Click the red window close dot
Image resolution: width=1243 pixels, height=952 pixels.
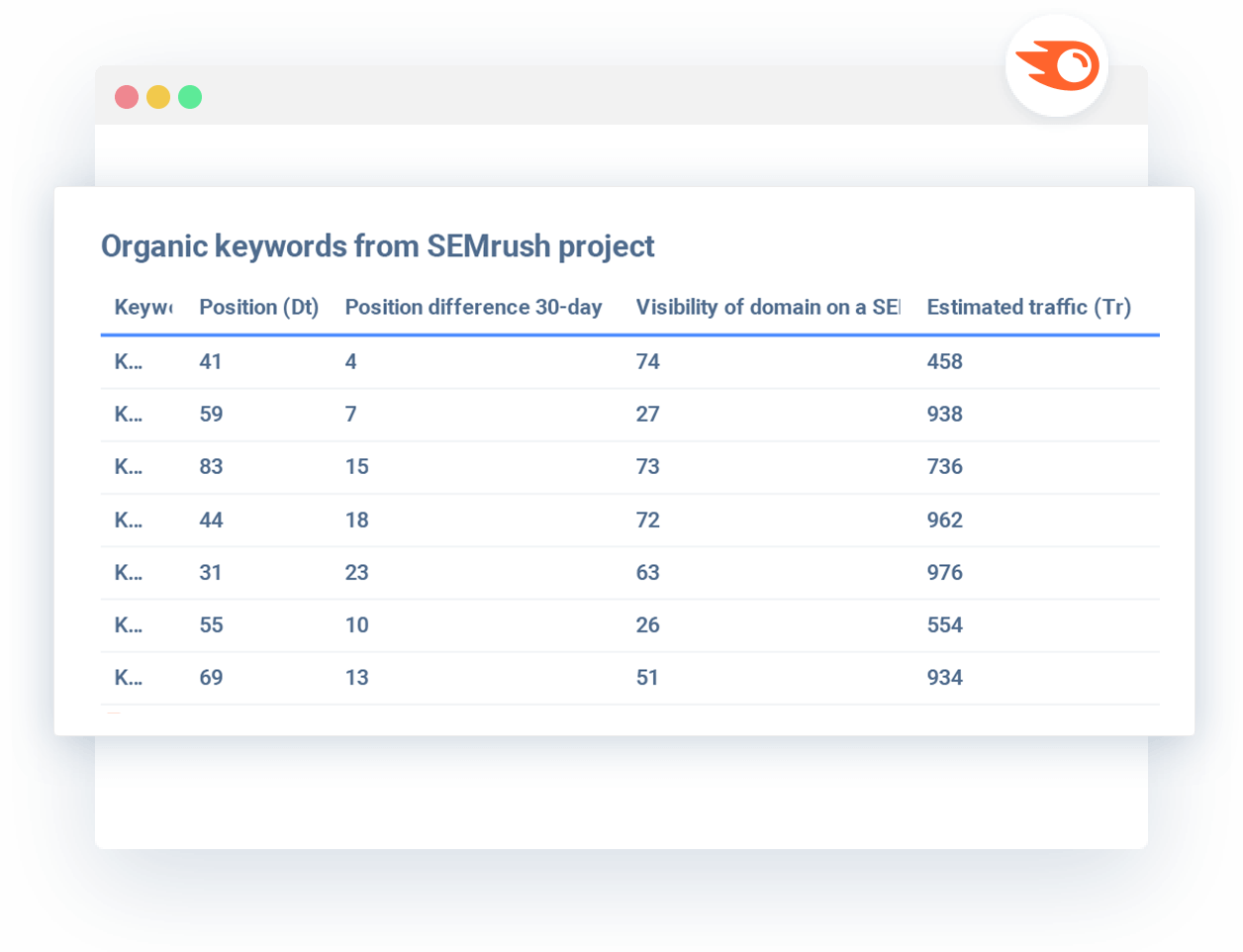pyautogui.click(x=127, y=97)
